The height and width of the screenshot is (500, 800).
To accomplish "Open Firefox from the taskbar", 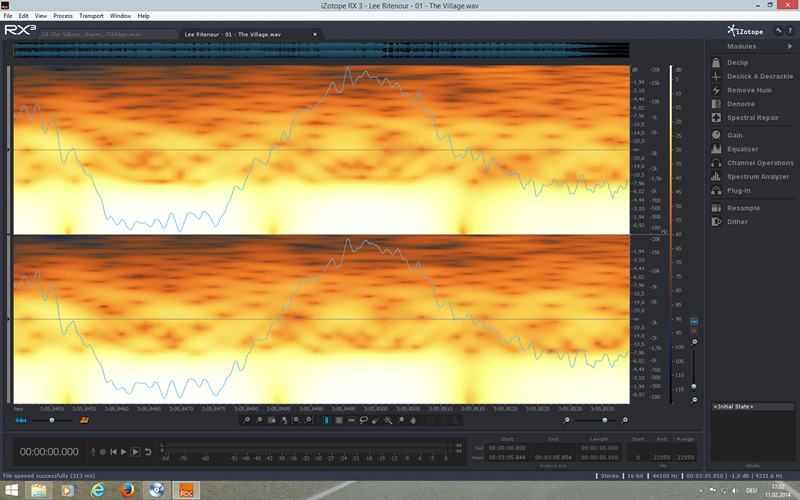I will point(127,491).
